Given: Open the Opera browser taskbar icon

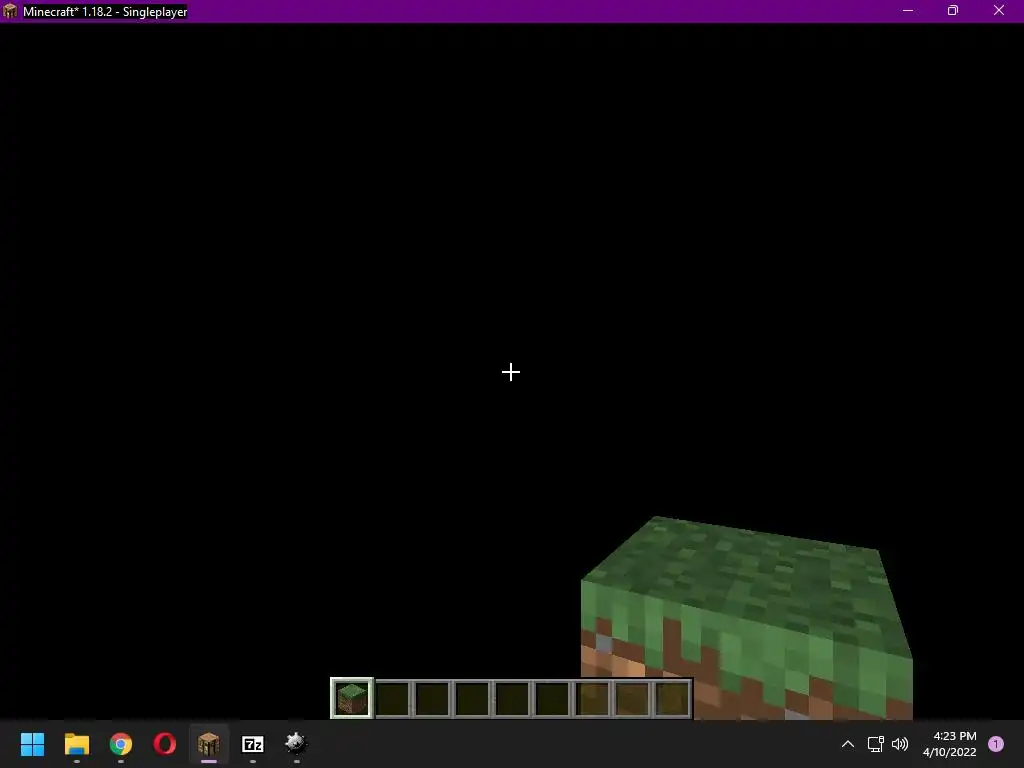Looking at the screenshot, I should (165, 744).
